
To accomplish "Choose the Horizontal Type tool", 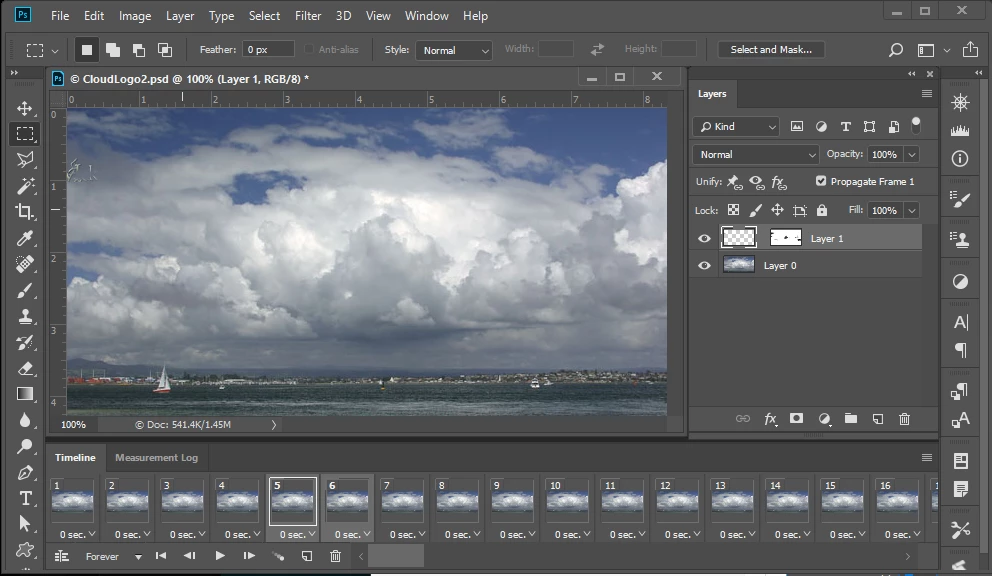I will (25, 498).
